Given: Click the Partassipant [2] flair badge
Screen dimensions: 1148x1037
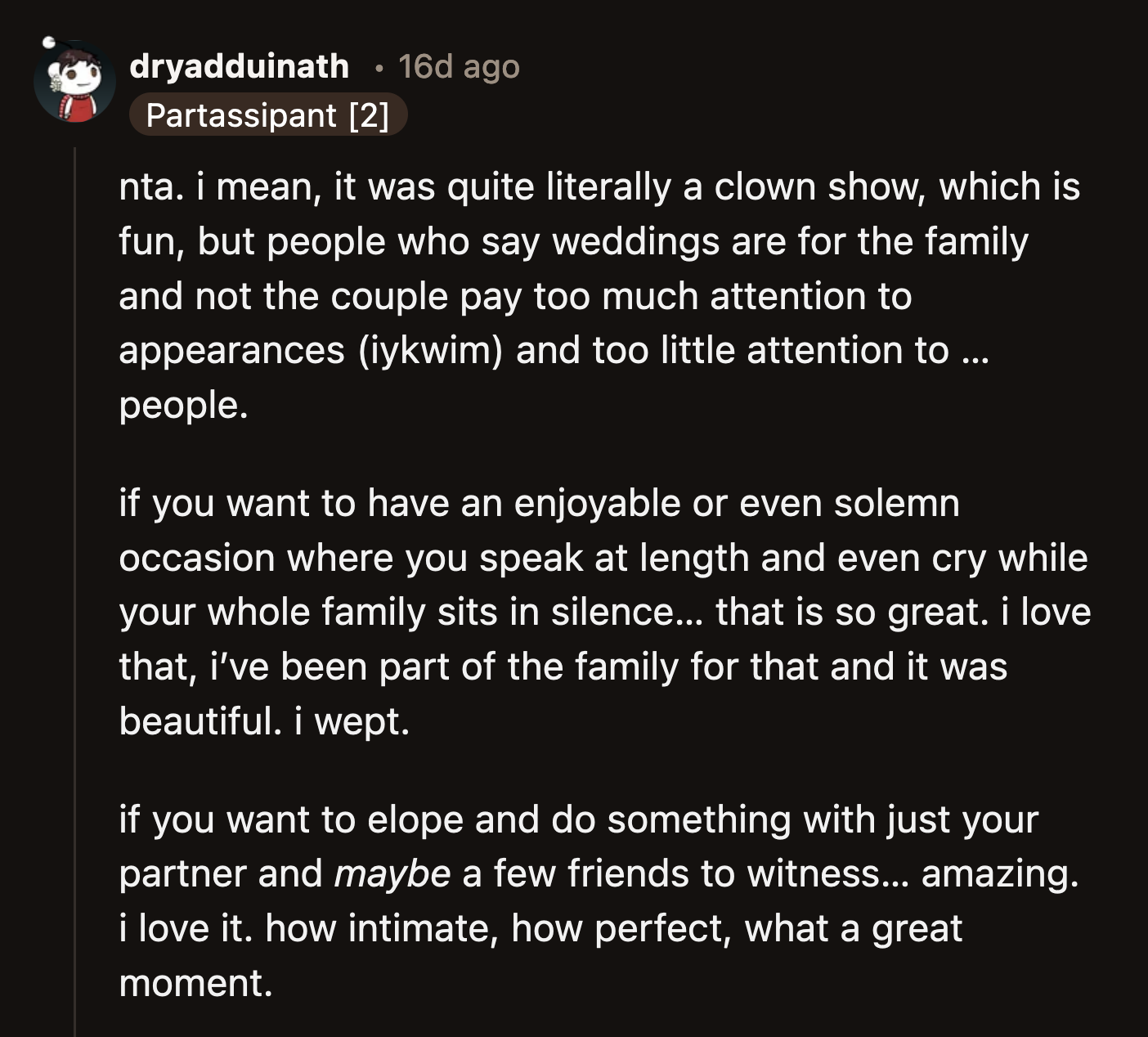Looking at the screenshot, I should (x=267, y=115).
